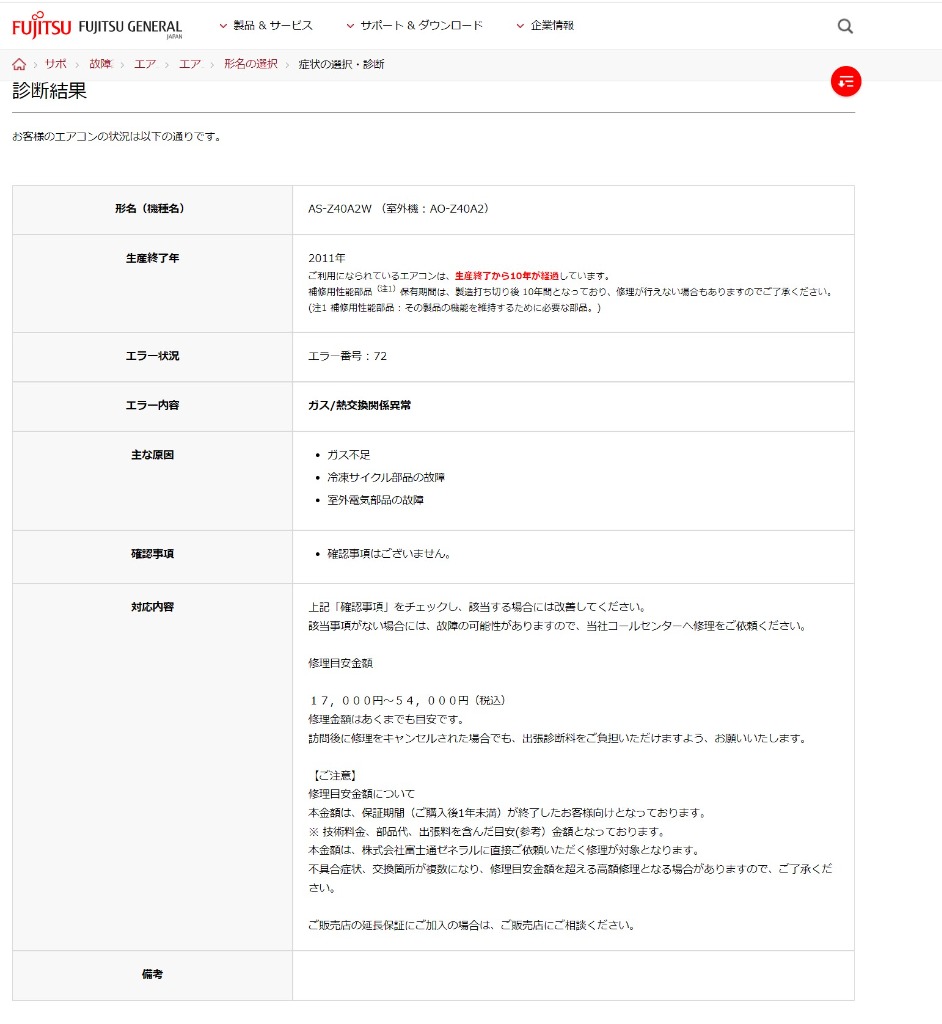Viewport: 942px width, 1024px height.
Task: Click the home icon in breadcrumb
Action: point(19,64)
